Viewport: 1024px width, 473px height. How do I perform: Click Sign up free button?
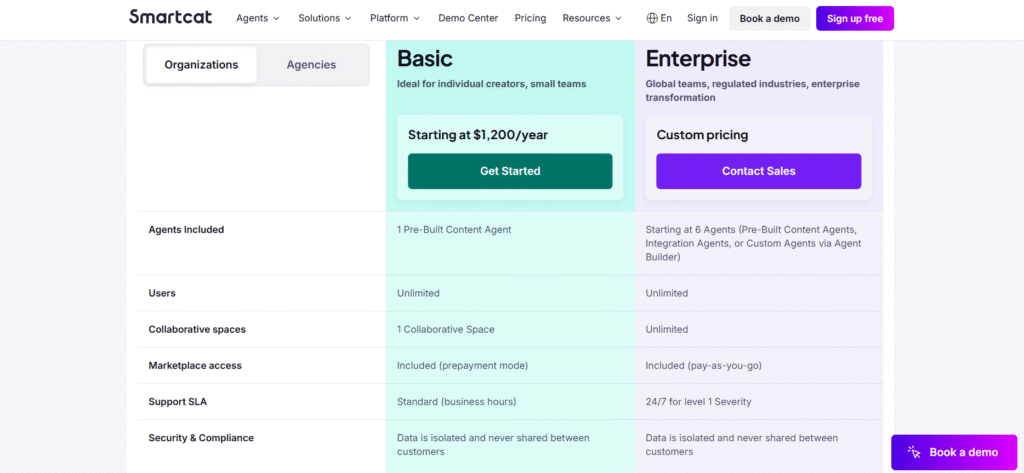coord(854,18)
